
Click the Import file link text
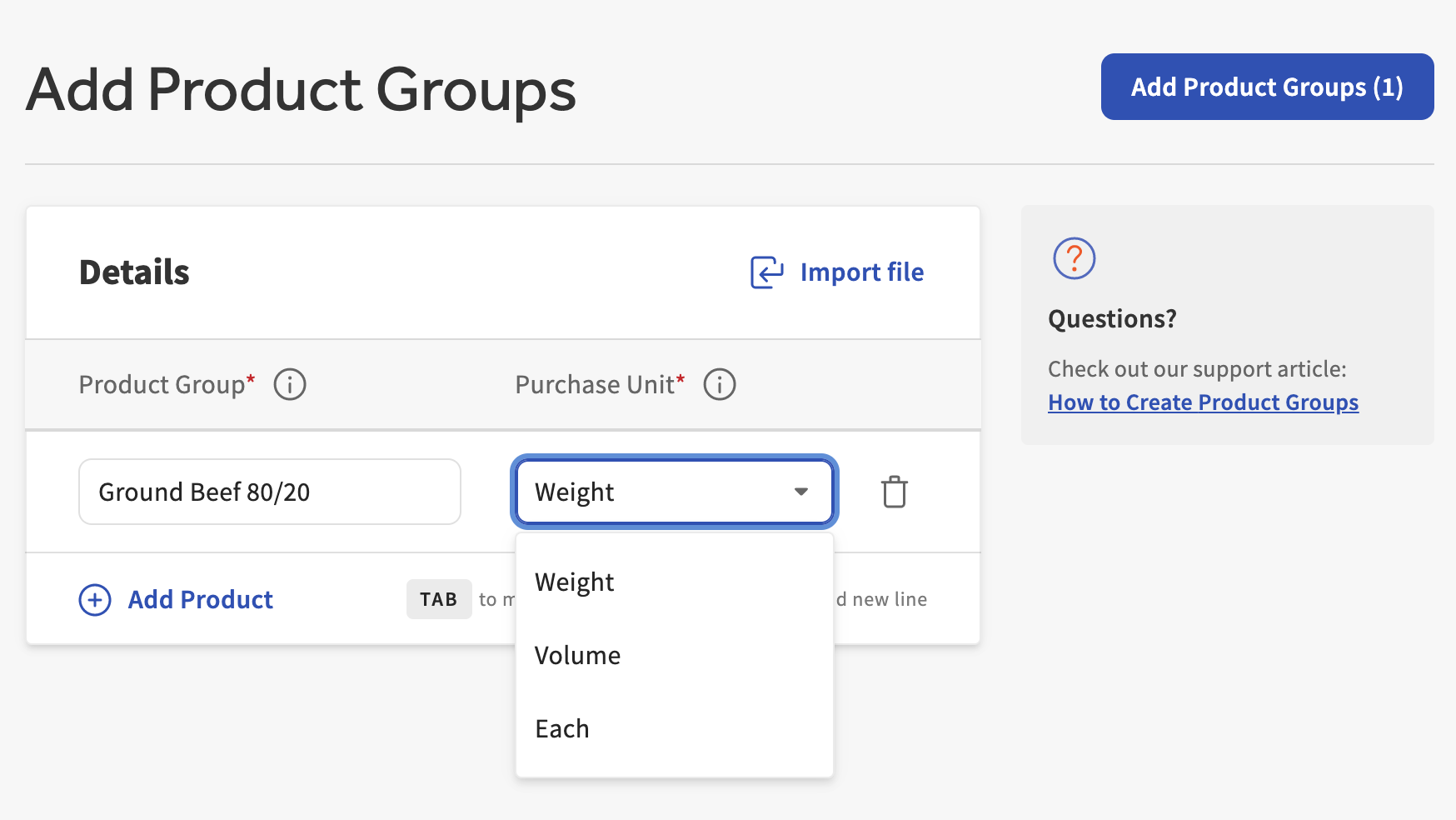[861, 272]
